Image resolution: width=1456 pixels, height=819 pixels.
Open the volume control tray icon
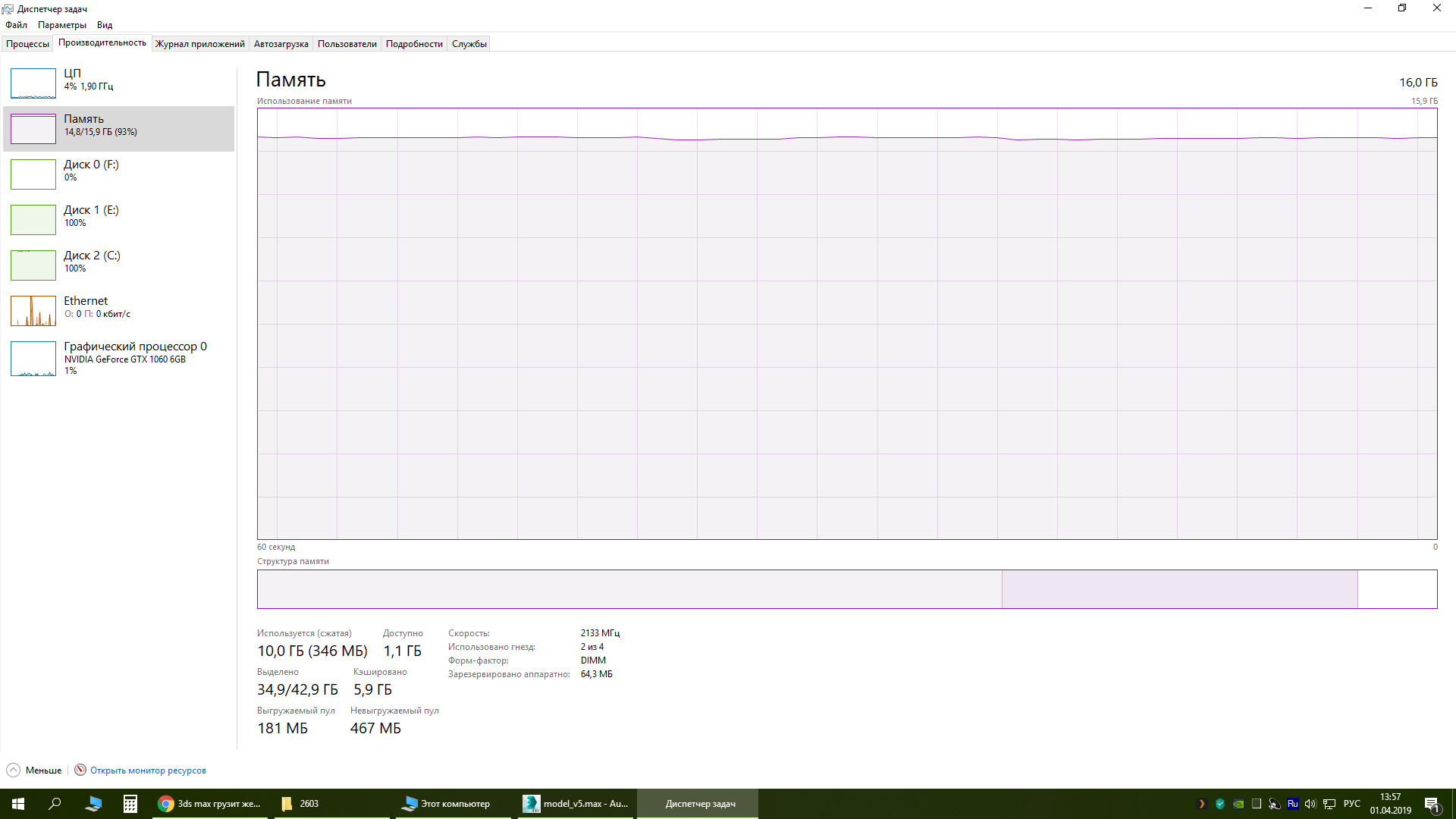pyautogui.click(x=1310, y=804)
